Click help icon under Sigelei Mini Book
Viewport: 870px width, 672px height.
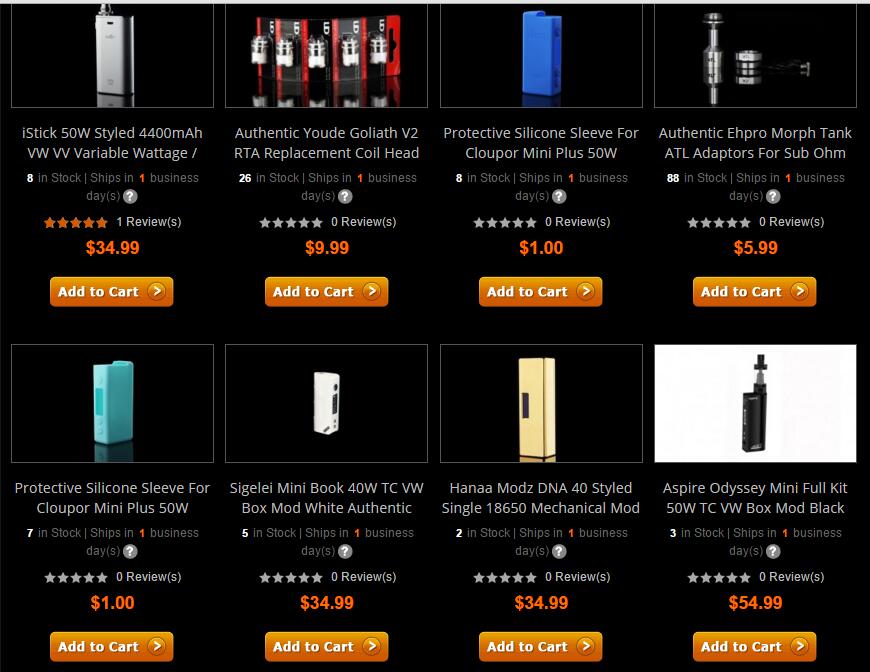[345, 552]
